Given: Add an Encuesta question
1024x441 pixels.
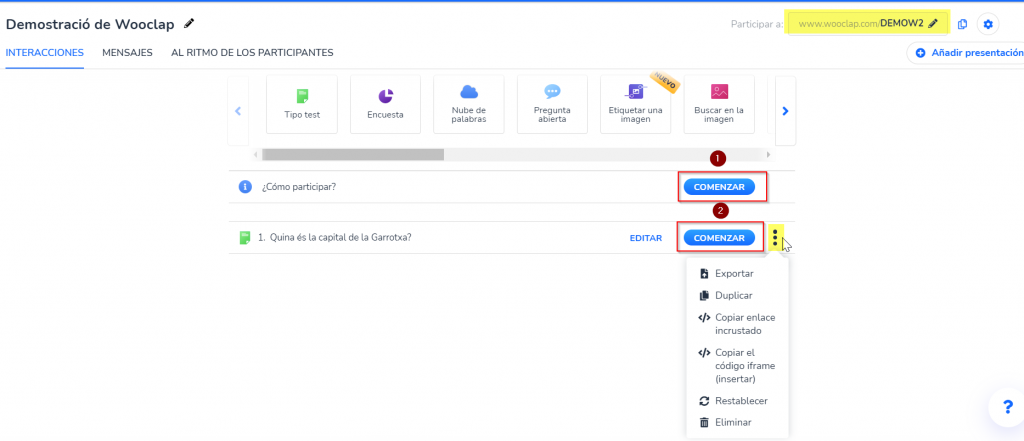Looking at the screenshot, I should pos(385,105).
